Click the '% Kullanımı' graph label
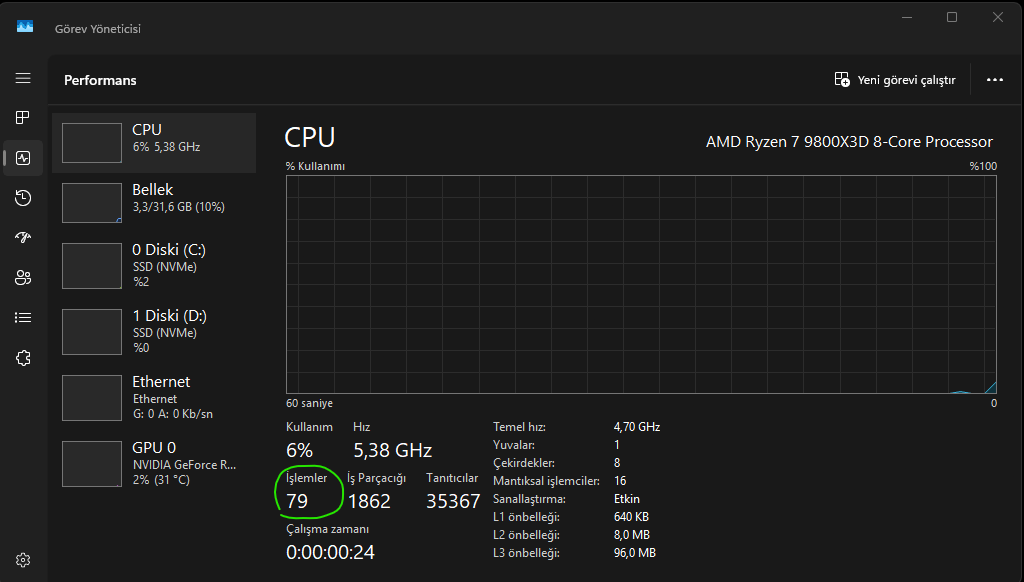Image resolution: width=1024 pixels, height=582 pixels. [x=315, y=167]
